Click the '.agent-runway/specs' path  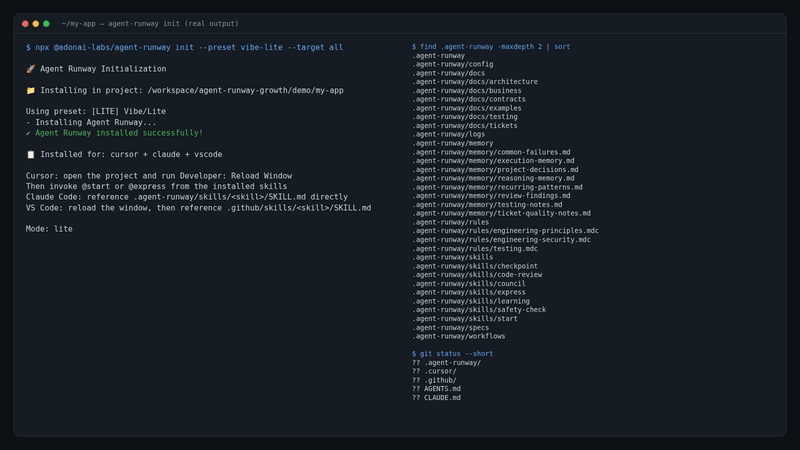tap(451, 328)
